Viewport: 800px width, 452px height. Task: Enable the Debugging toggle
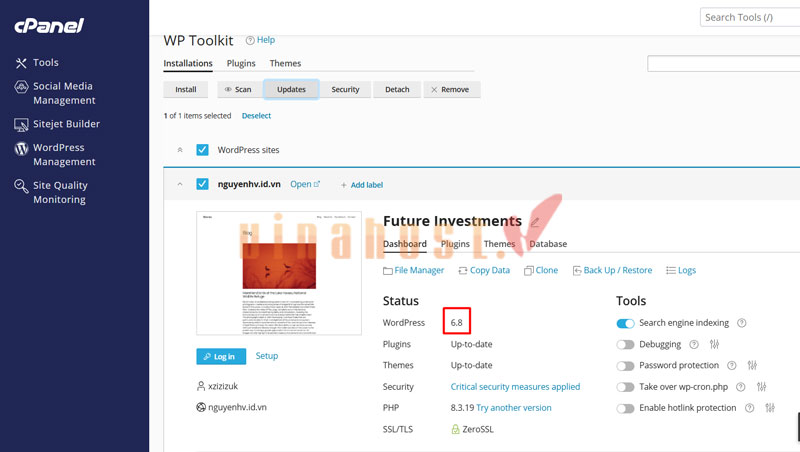625,345
